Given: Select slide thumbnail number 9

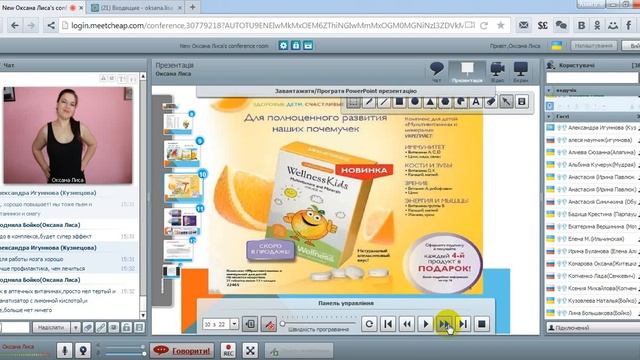Looking at the screenshot, I should [182, 153].
